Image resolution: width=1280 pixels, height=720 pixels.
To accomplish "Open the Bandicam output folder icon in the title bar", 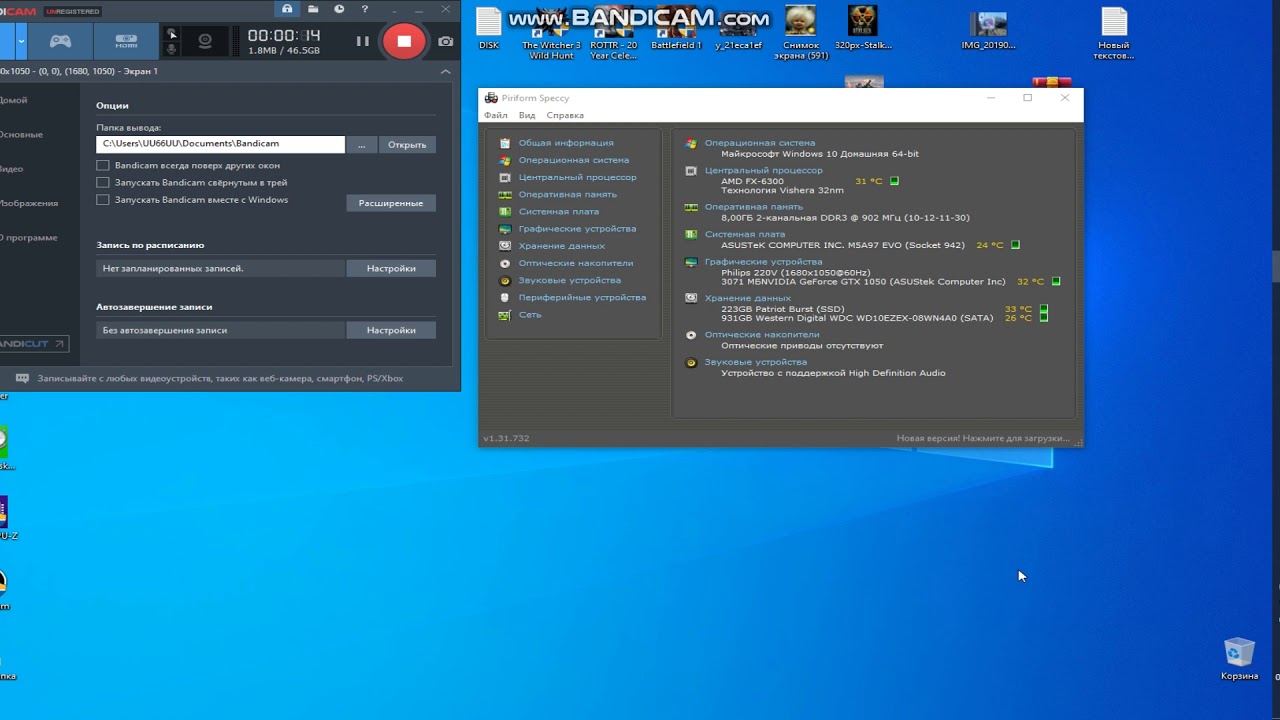I will click(313, 9).
